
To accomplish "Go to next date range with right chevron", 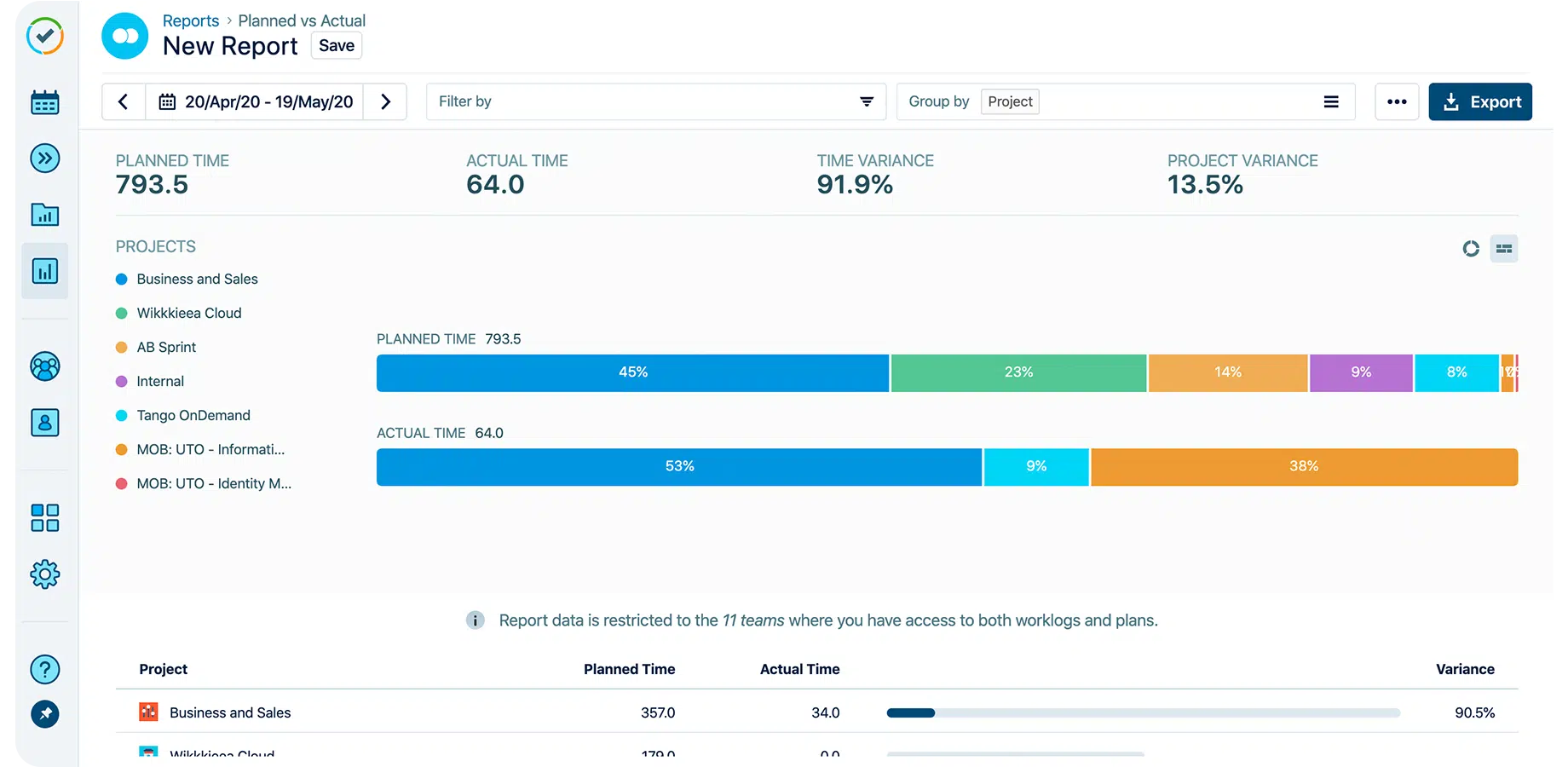I will pyautogui.click(x=385, y=101).
